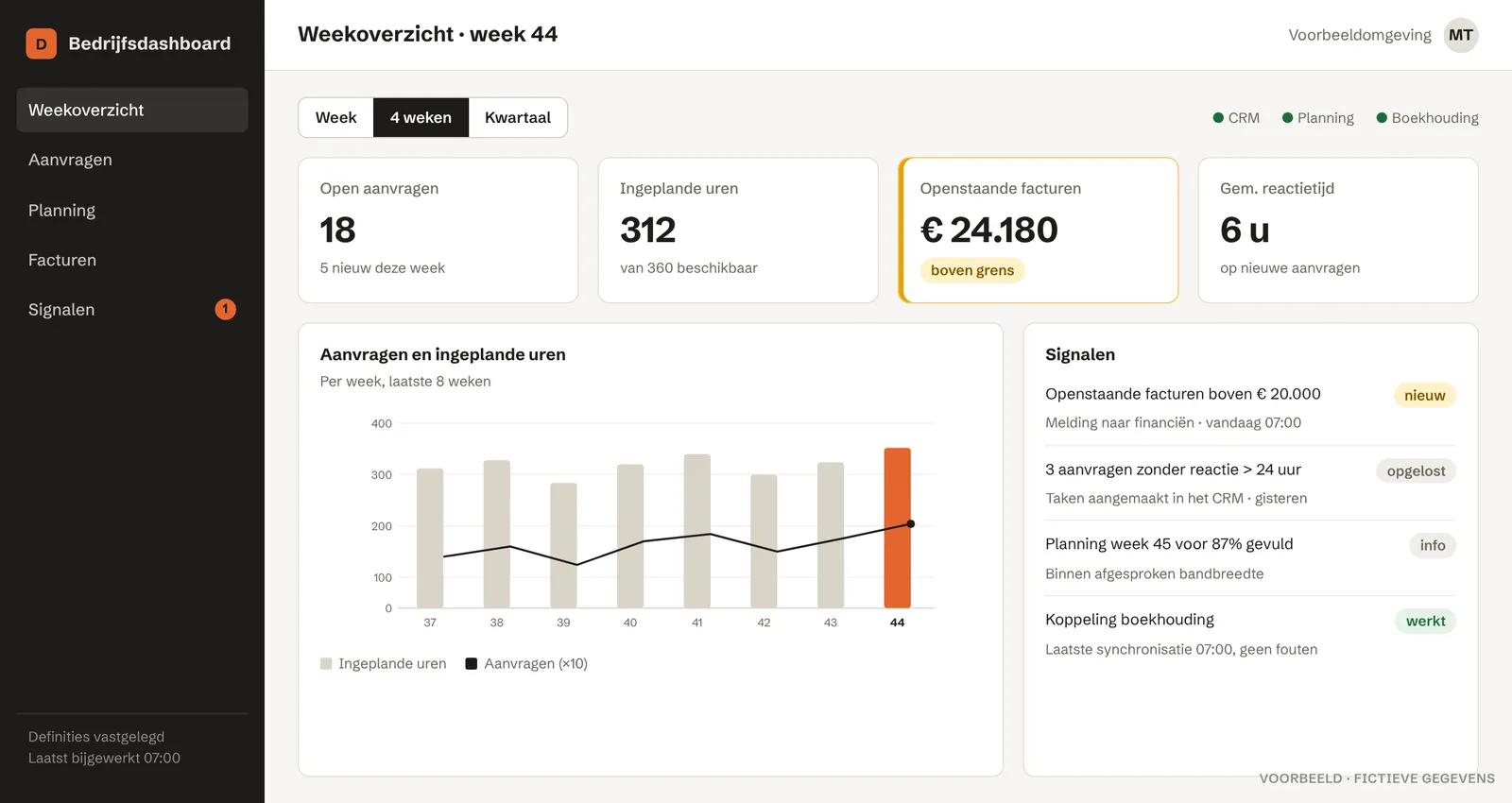
Task: Click the Signalen notification badge
Action: tap(225, 309)
